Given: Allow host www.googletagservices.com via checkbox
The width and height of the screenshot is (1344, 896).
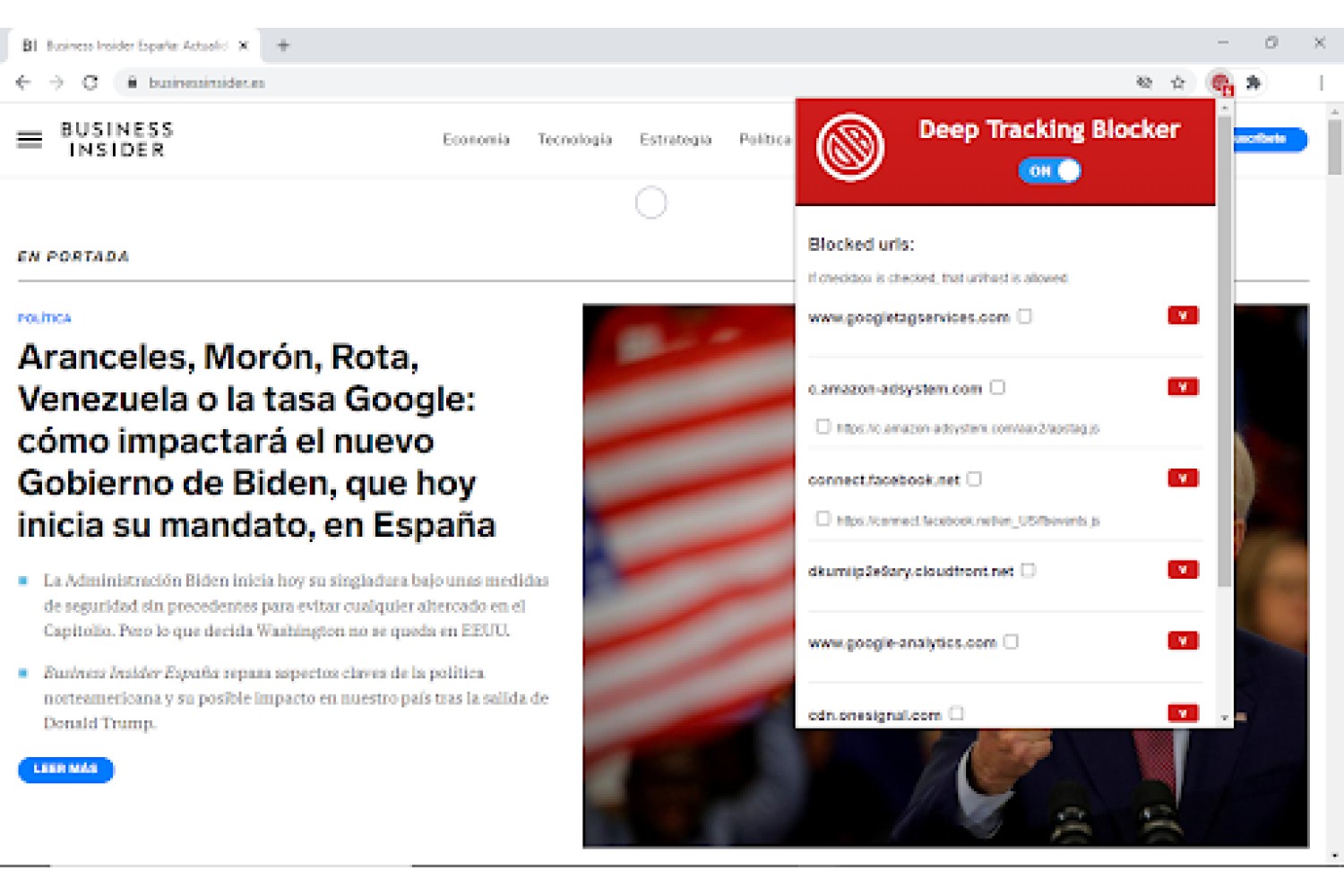Looking at the screenshot, I should [1025, 316].
